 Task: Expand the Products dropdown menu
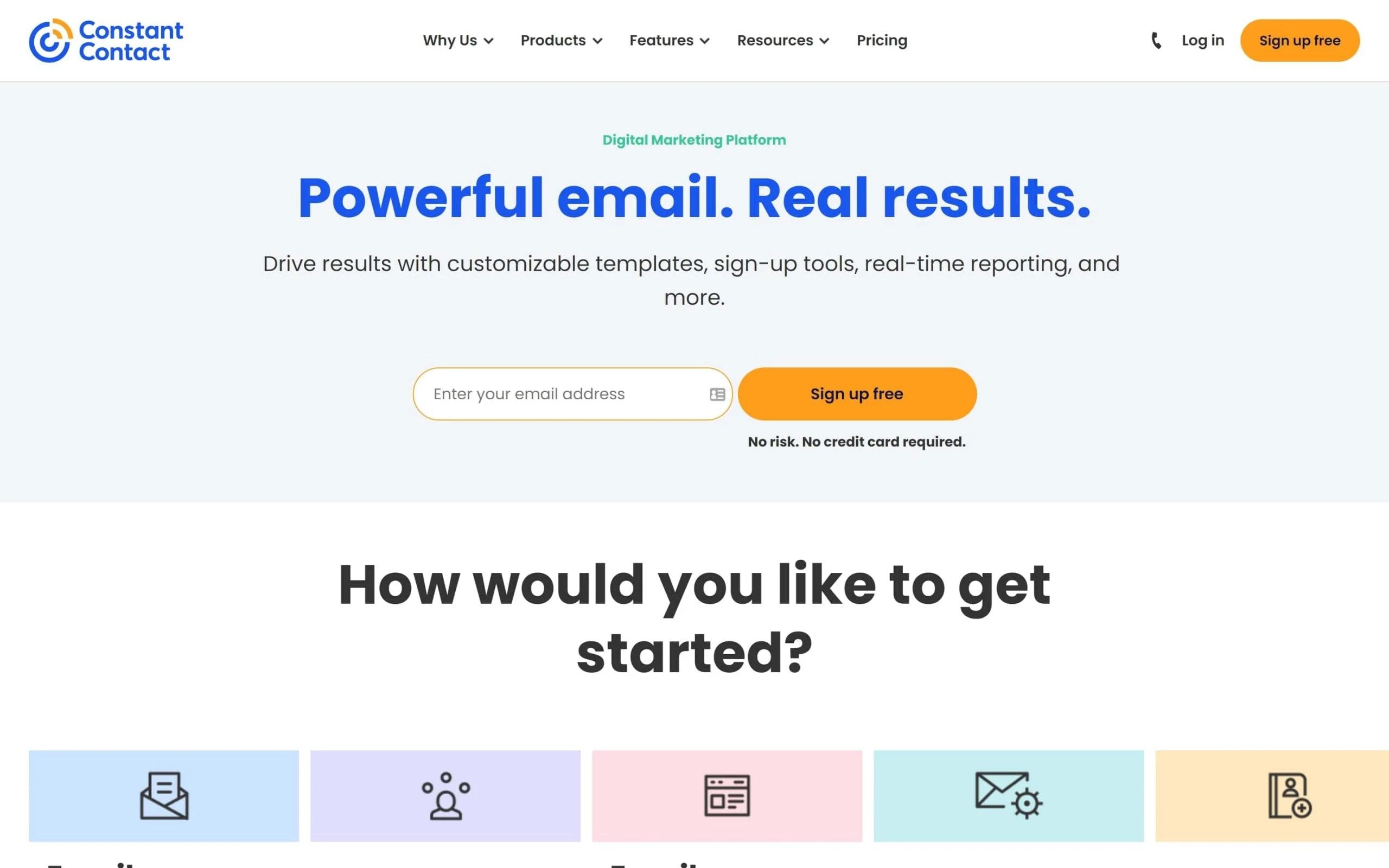pos(560,40)
